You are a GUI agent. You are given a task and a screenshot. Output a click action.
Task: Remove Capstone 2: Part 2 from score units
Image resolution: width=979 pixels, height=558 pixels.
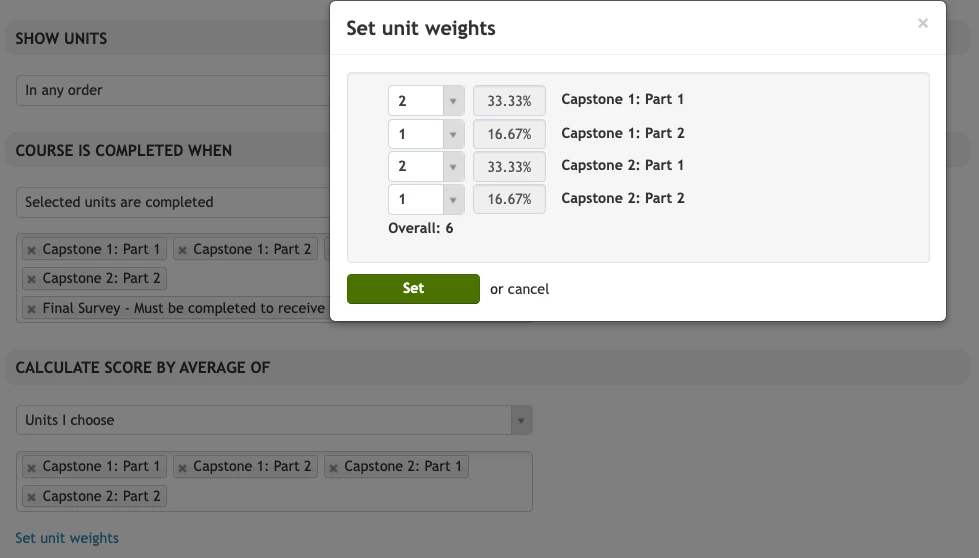click(x=32, y=497)
